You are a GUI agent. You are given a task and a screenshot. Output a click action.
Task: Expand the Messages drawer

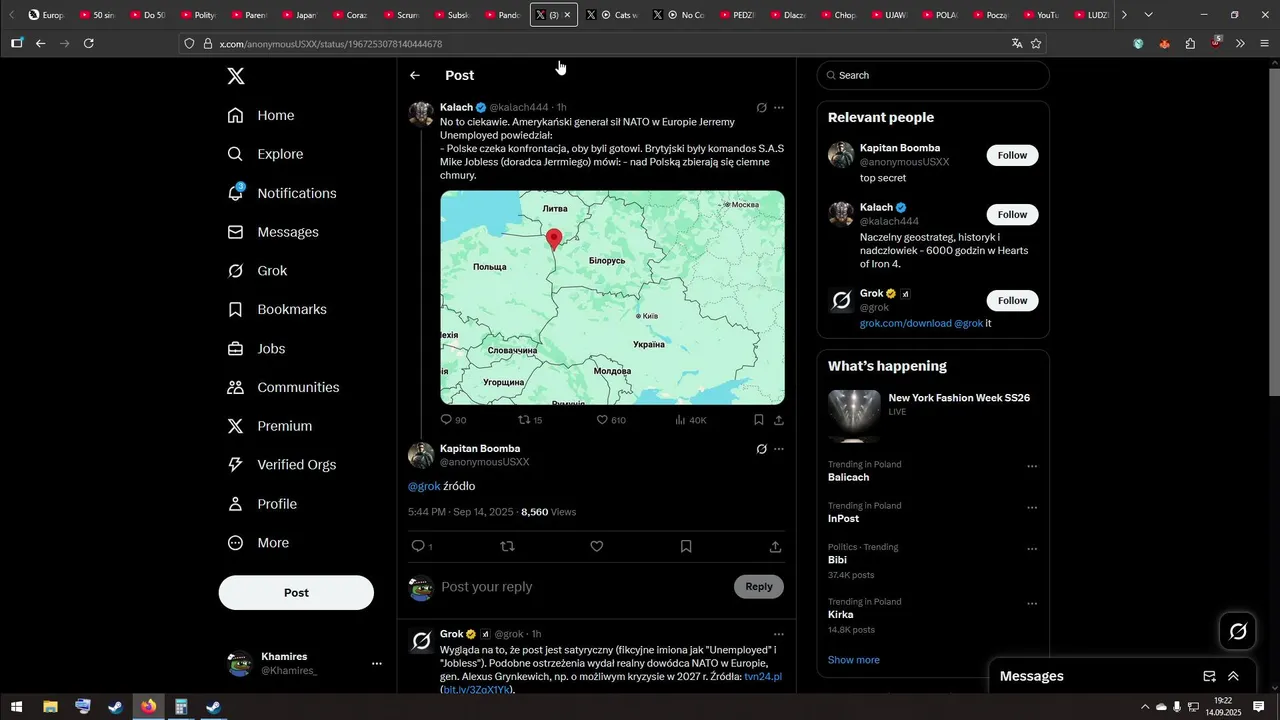(1234, 676)
